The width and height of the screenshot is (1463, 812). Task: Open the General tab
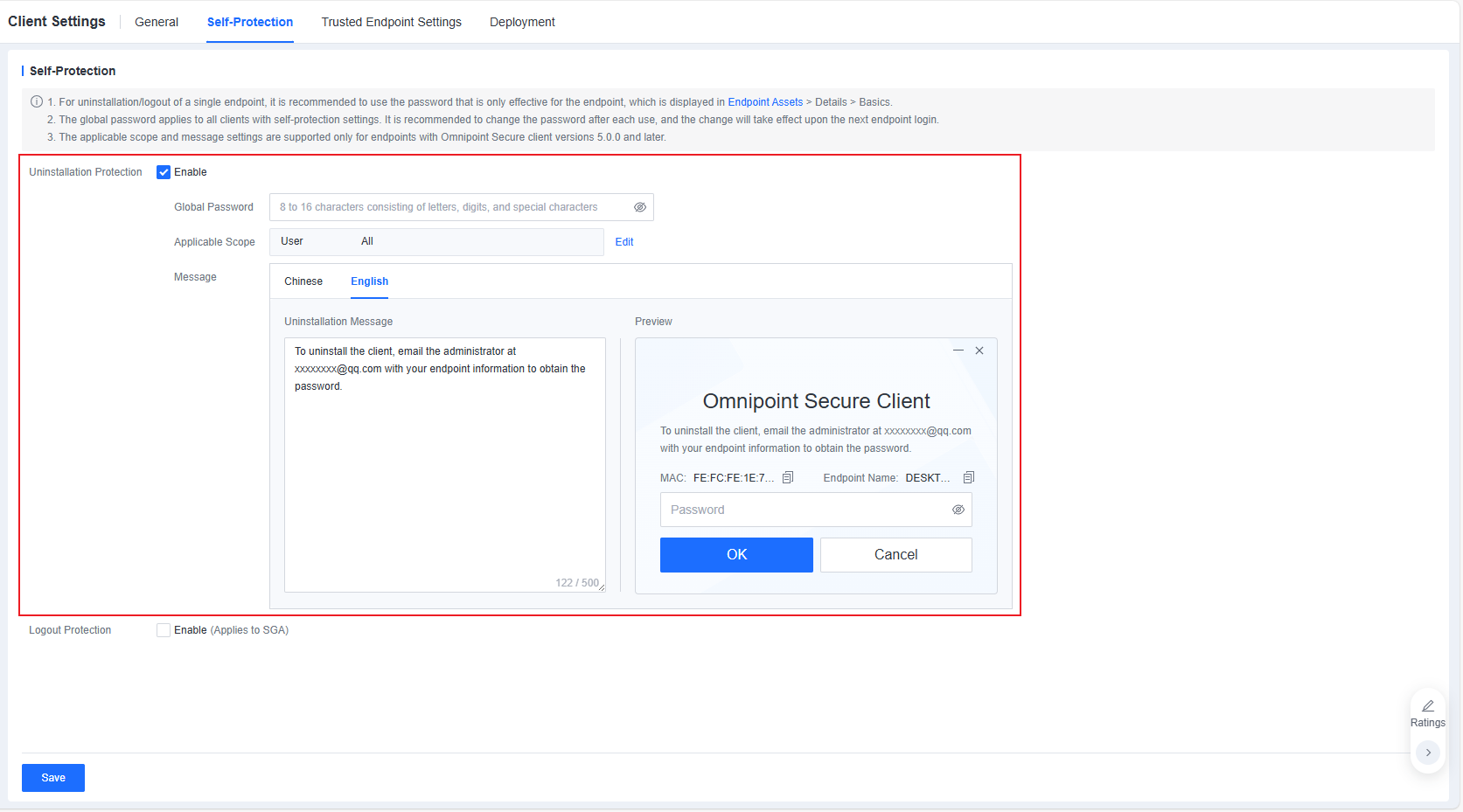tap(157, 22)
